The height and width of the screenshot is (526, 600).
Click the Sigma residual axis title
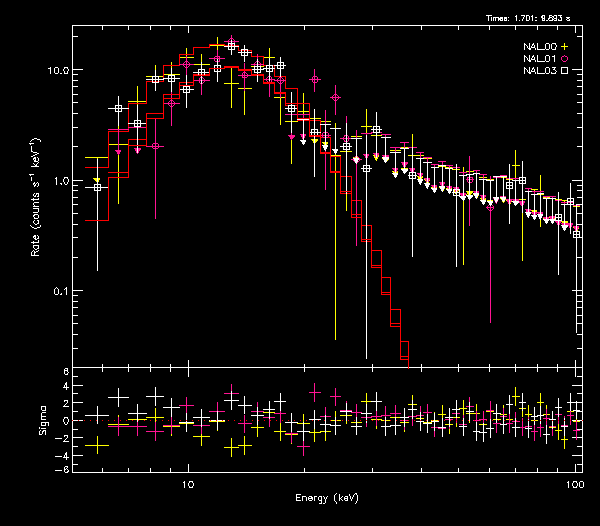pos(42,421)
